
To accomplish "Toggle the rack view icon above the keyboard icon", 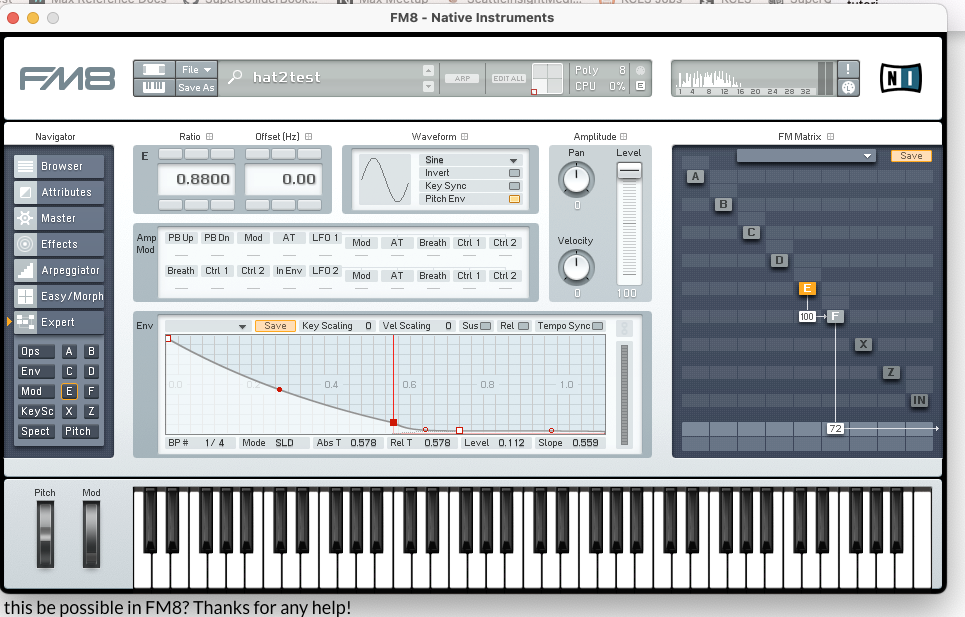I will point(154,70).
